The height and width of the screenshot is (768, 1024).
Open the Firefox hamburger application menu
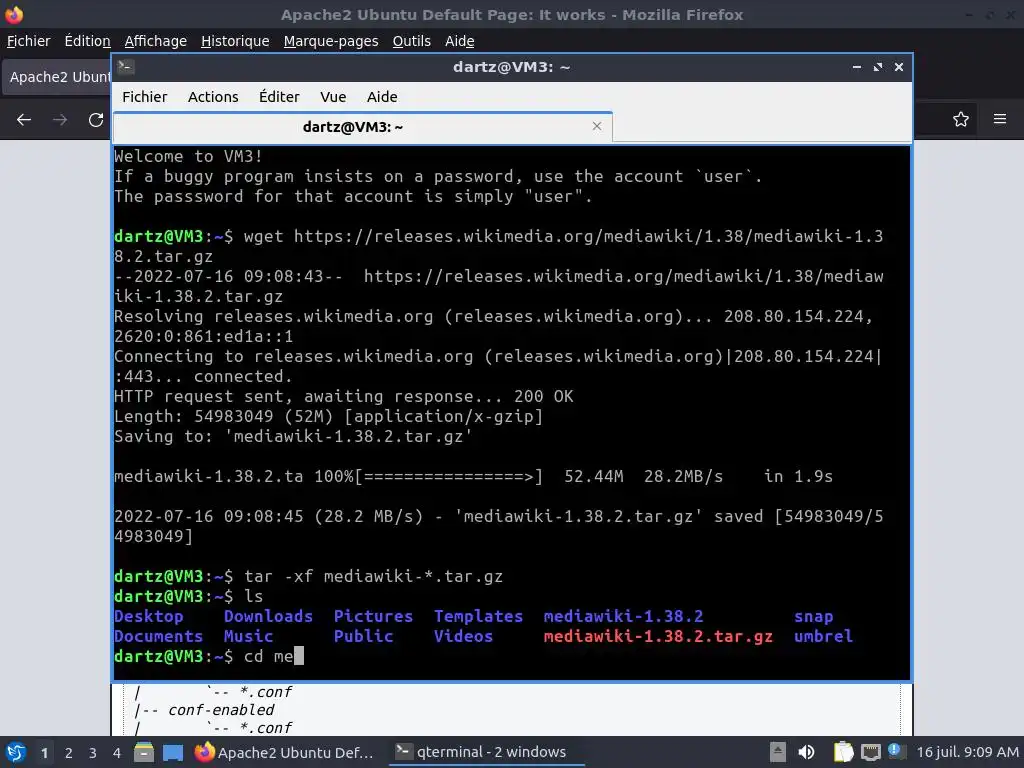1000,119
